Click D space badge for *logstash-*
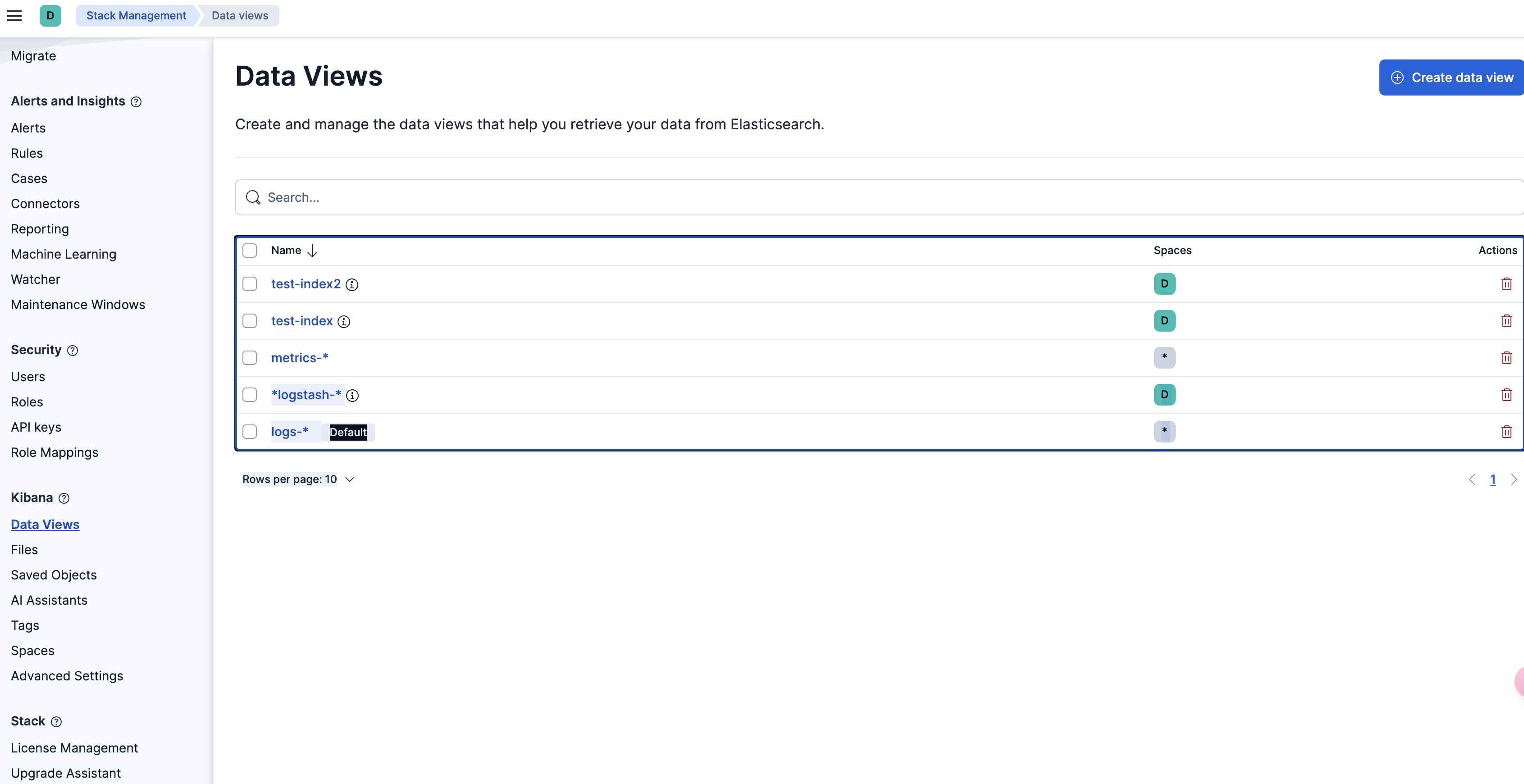1524x784 pixels. click(1164, 395)
